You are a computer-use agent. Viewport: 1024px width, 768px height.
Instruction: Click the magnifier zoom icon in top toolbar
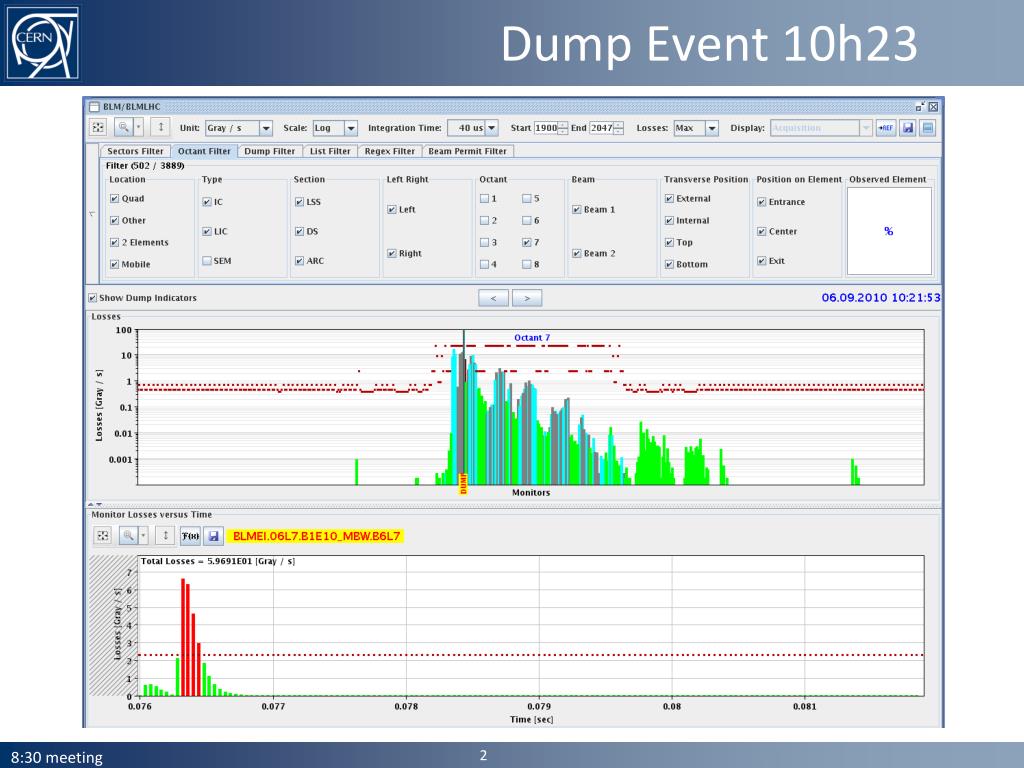tap(123, 128)
